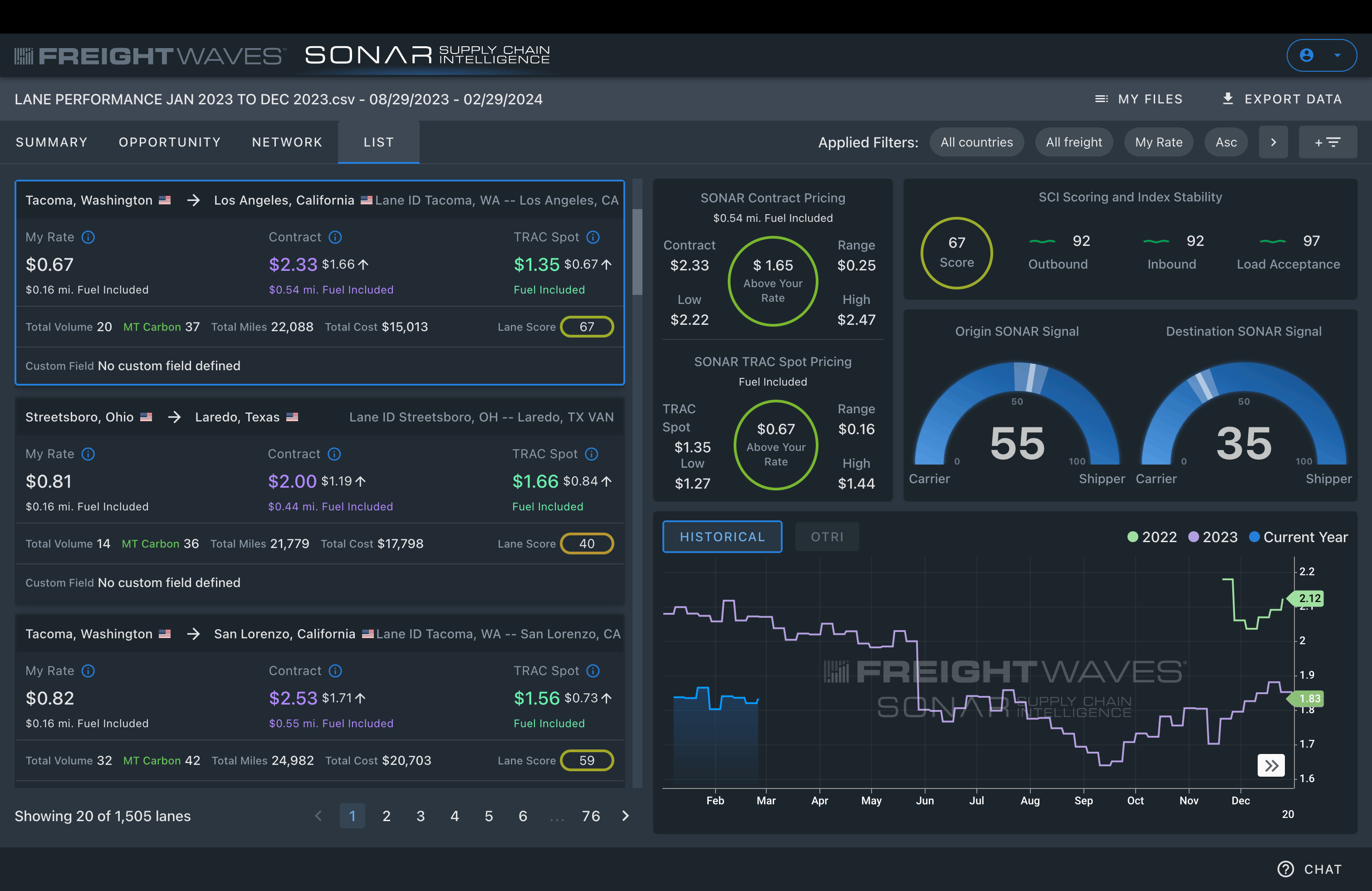The image size is (1372, 891).
Task: Click the FreightWaves logo
Action: pos(150,56)
